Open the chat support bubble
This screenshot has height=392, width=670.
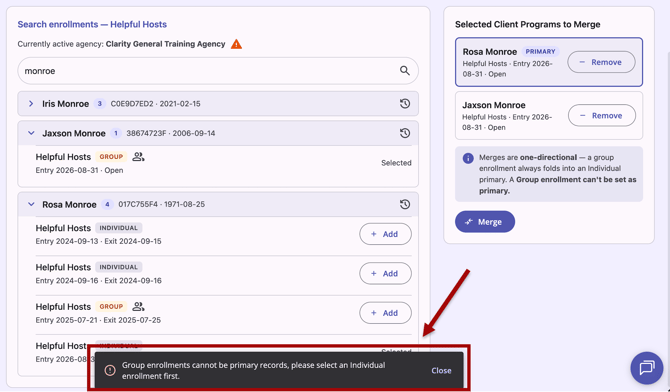tap(647, 368)
